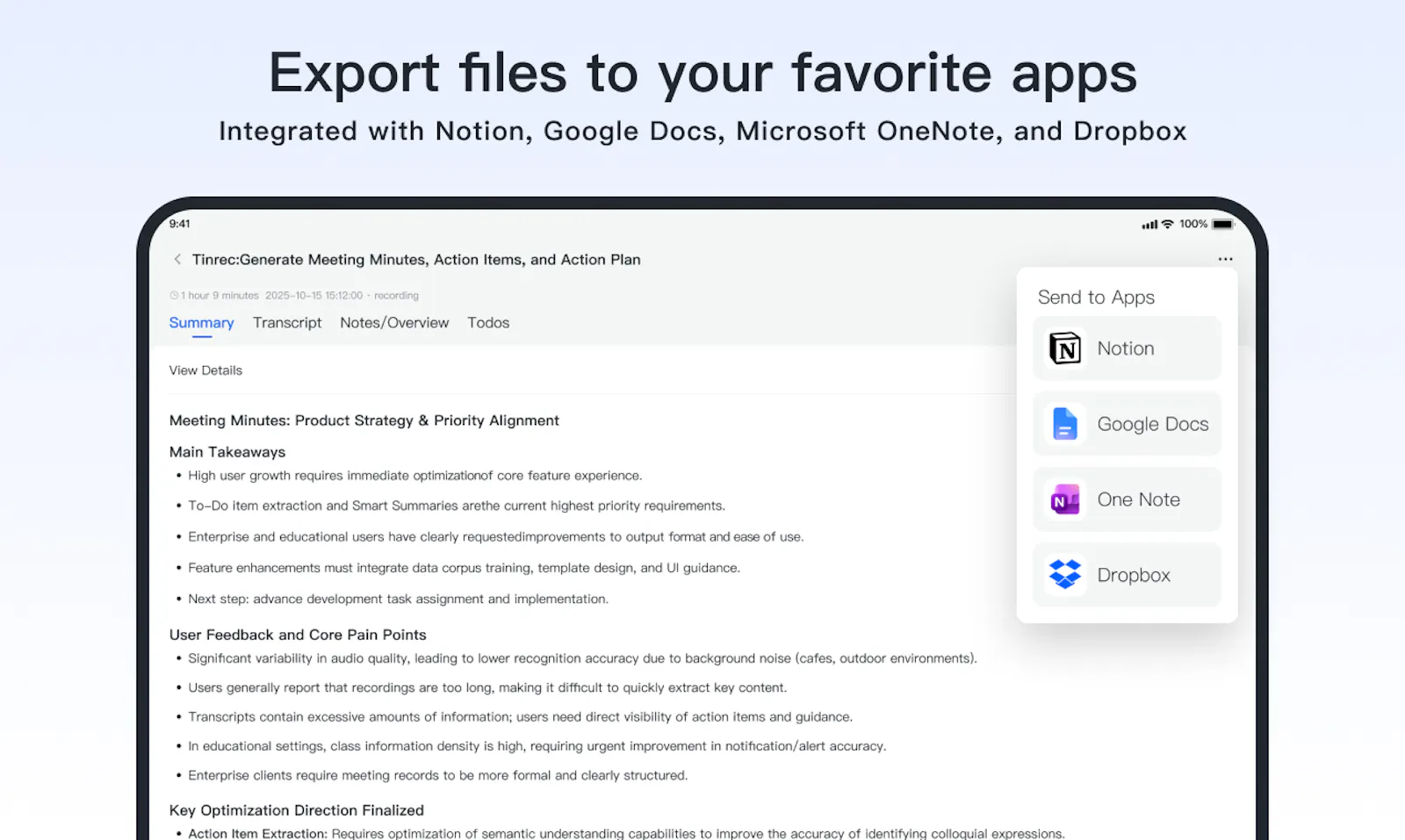Send file to Notion
The image size is (1405, 840).
pos(1128,348)
